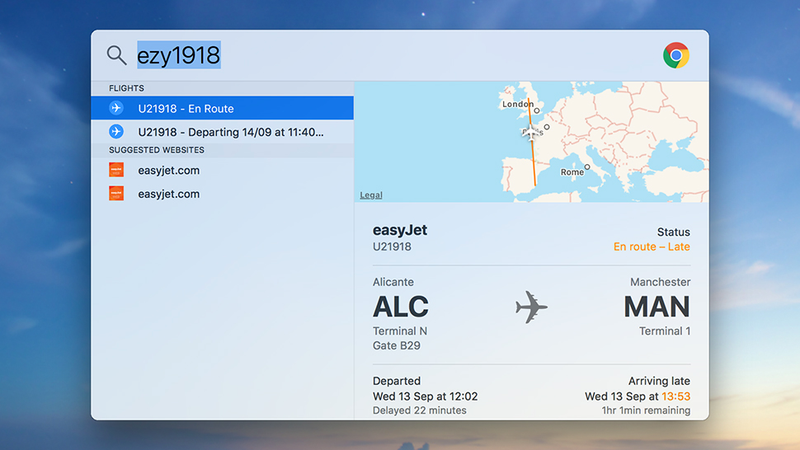This screenshot has width=800, height=450.
Task: Click the 'Gate B29' text
Action: [x=396, y=345]
